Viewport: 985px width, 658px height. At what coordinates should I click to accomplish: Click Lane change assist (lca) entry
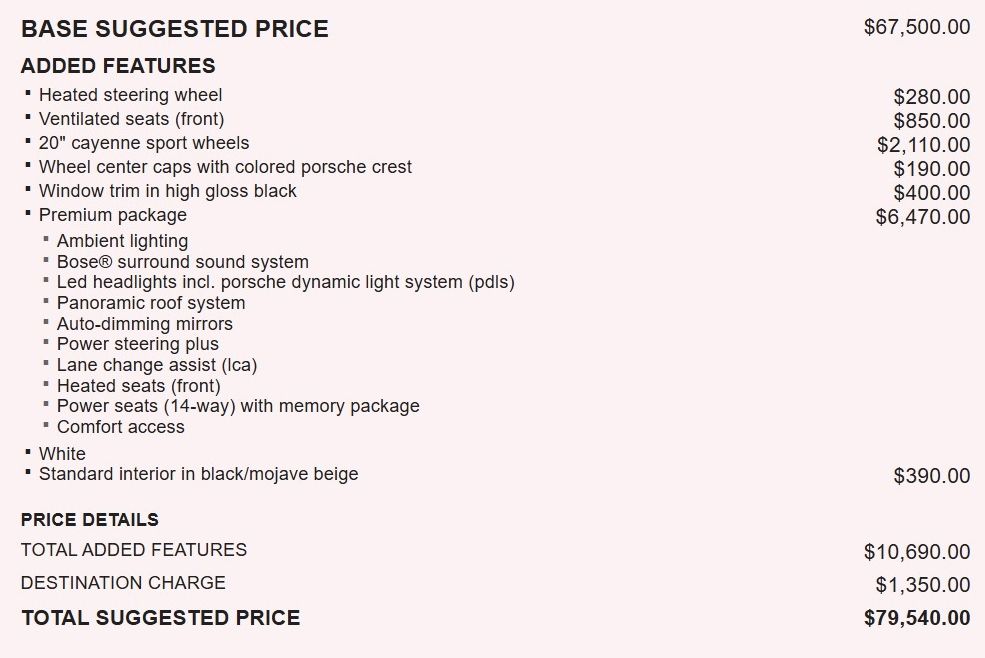[x=157, y=365]
